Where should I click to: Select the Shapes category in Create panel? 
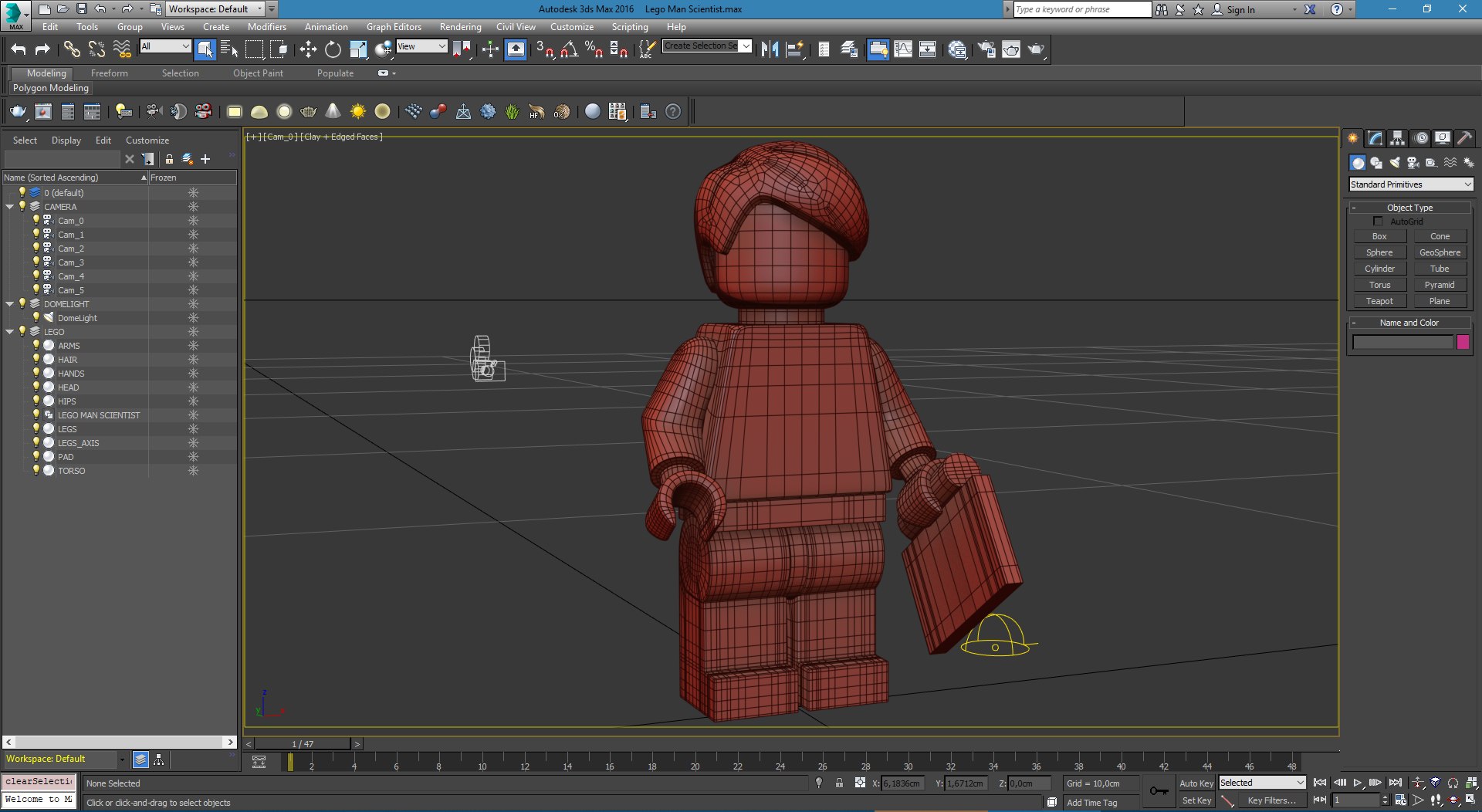(1375, 163)
